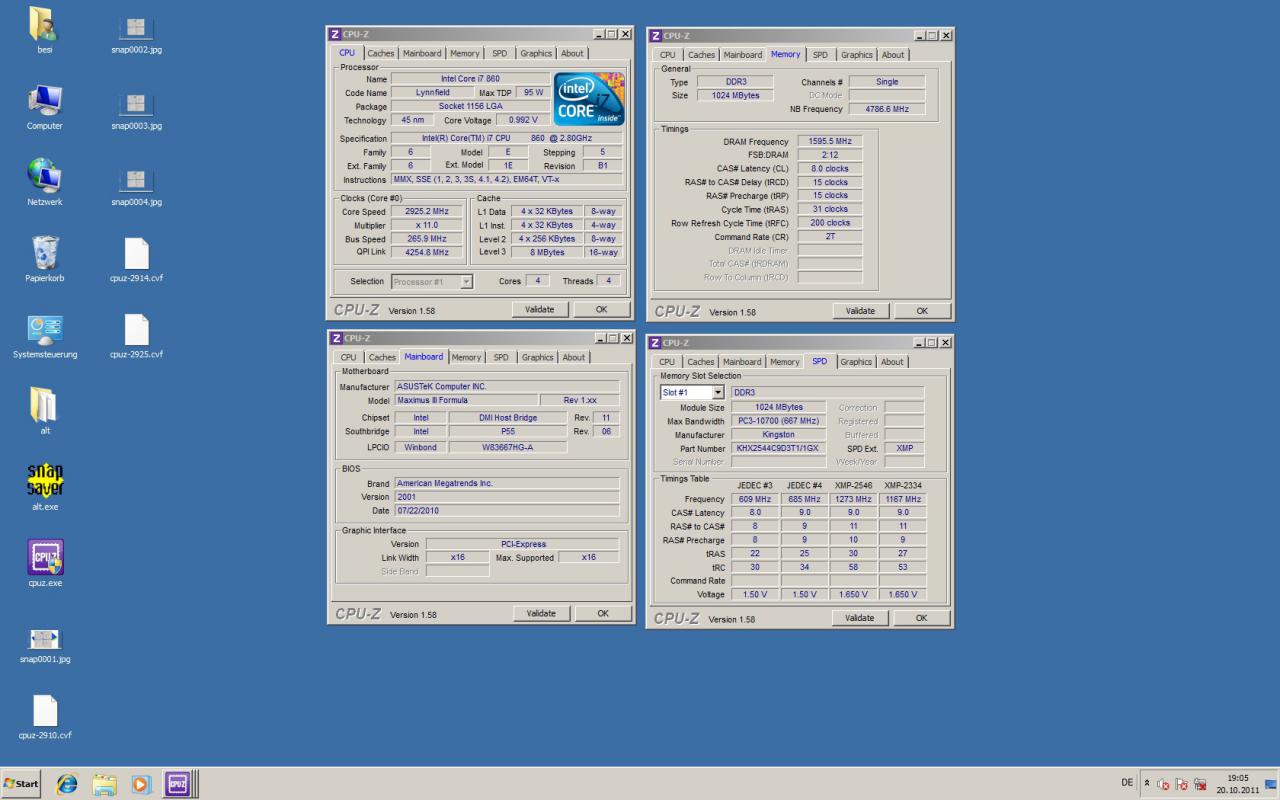1280x800 pixels.
Task: Click the Intel Core i7 logo
Action: [x=589, y=97]
